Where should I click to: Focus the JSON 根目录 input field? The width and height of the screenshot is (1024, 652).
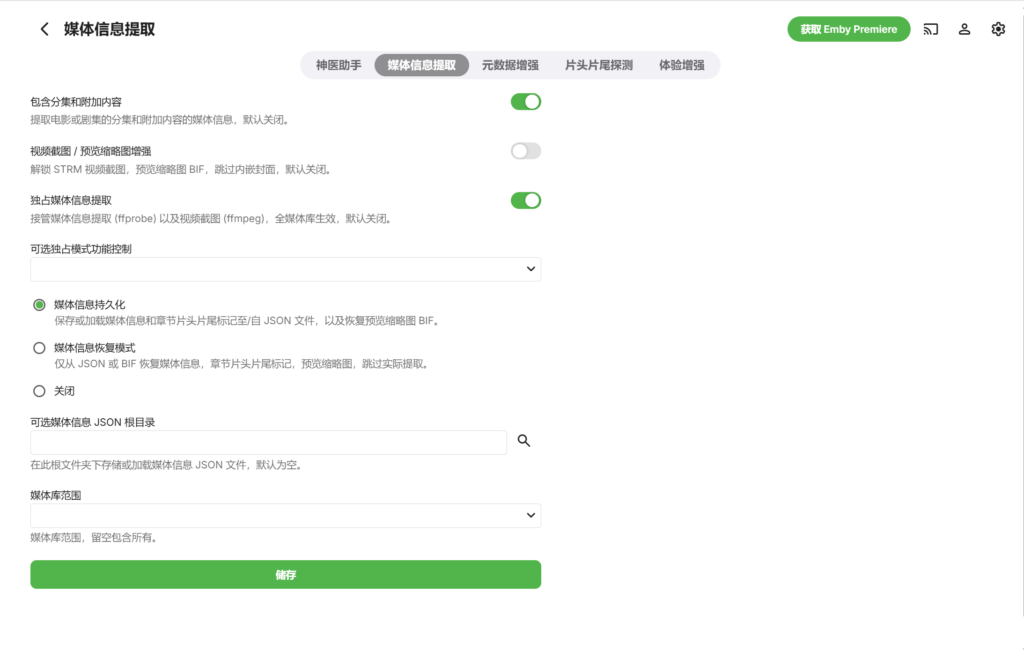click(268, 442)
